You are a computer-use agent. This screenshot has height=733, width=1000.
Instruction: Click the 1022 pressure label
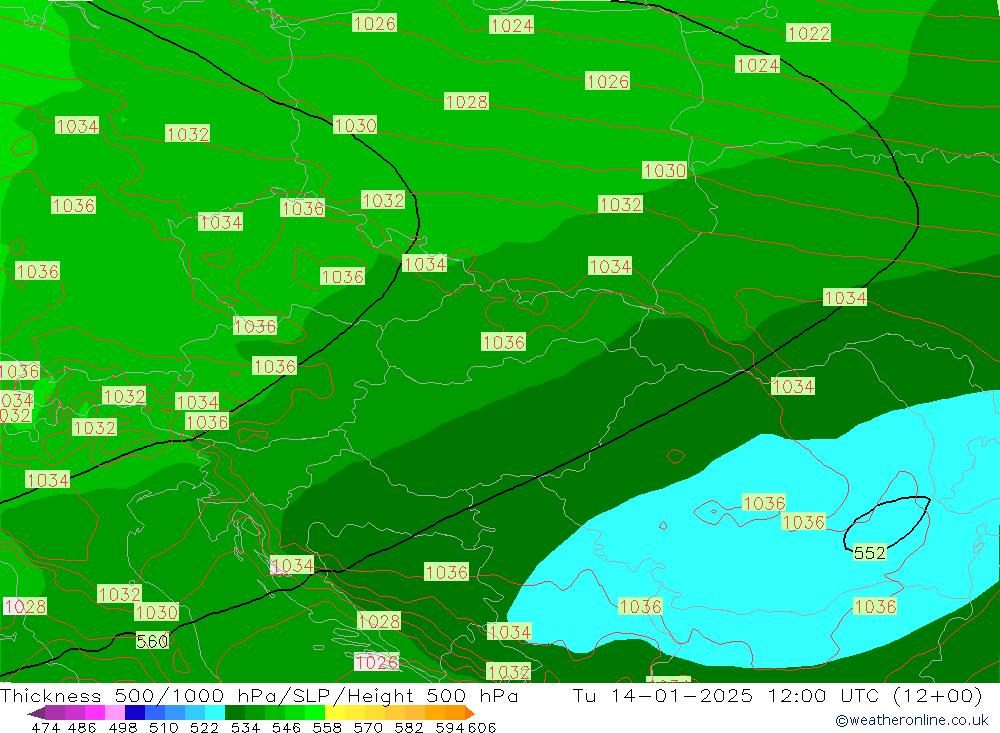click(x=808, y=33)
